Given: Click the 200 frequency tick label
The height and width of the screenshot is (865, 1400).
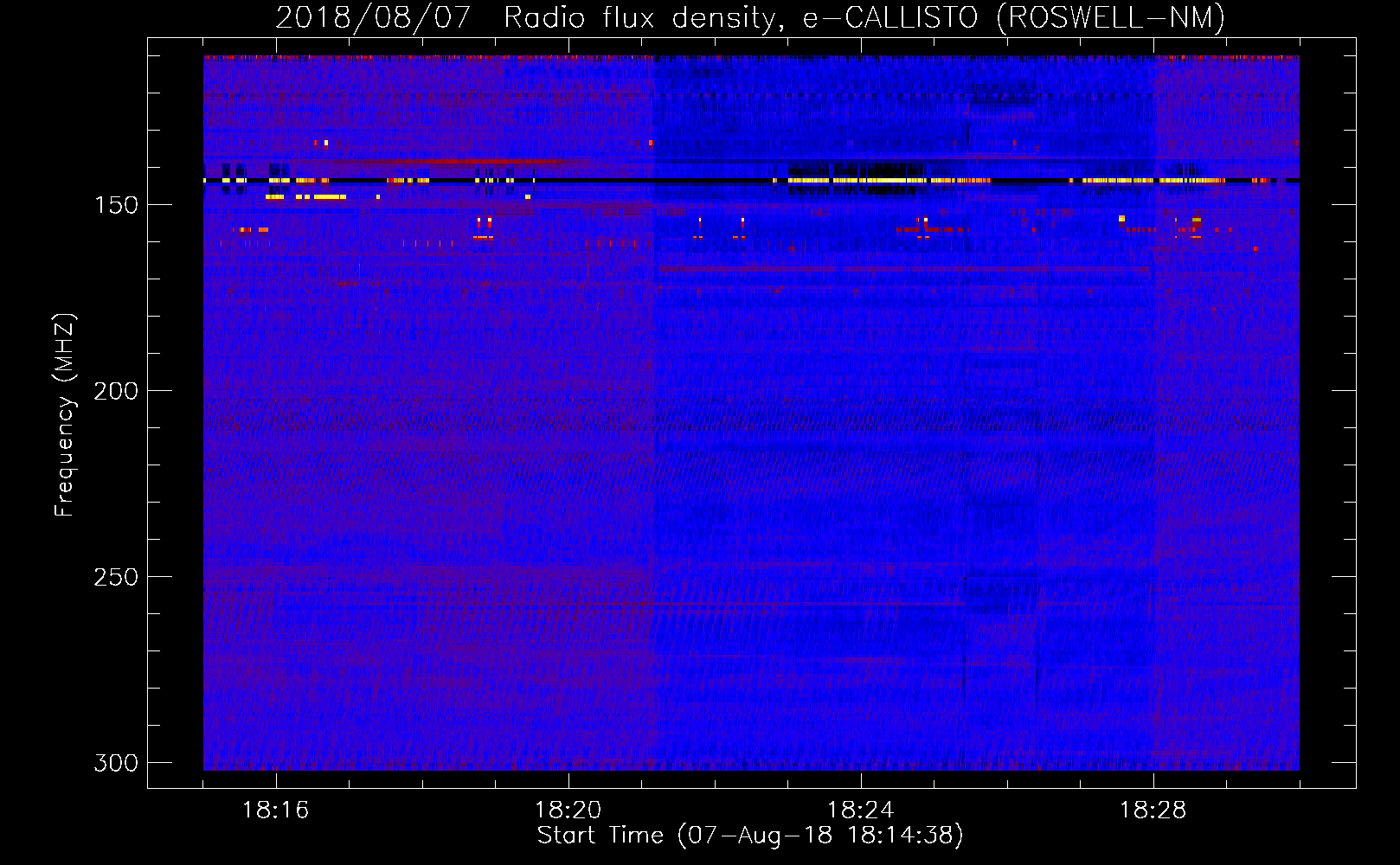Looking at the screenshot, I should 116,391.
